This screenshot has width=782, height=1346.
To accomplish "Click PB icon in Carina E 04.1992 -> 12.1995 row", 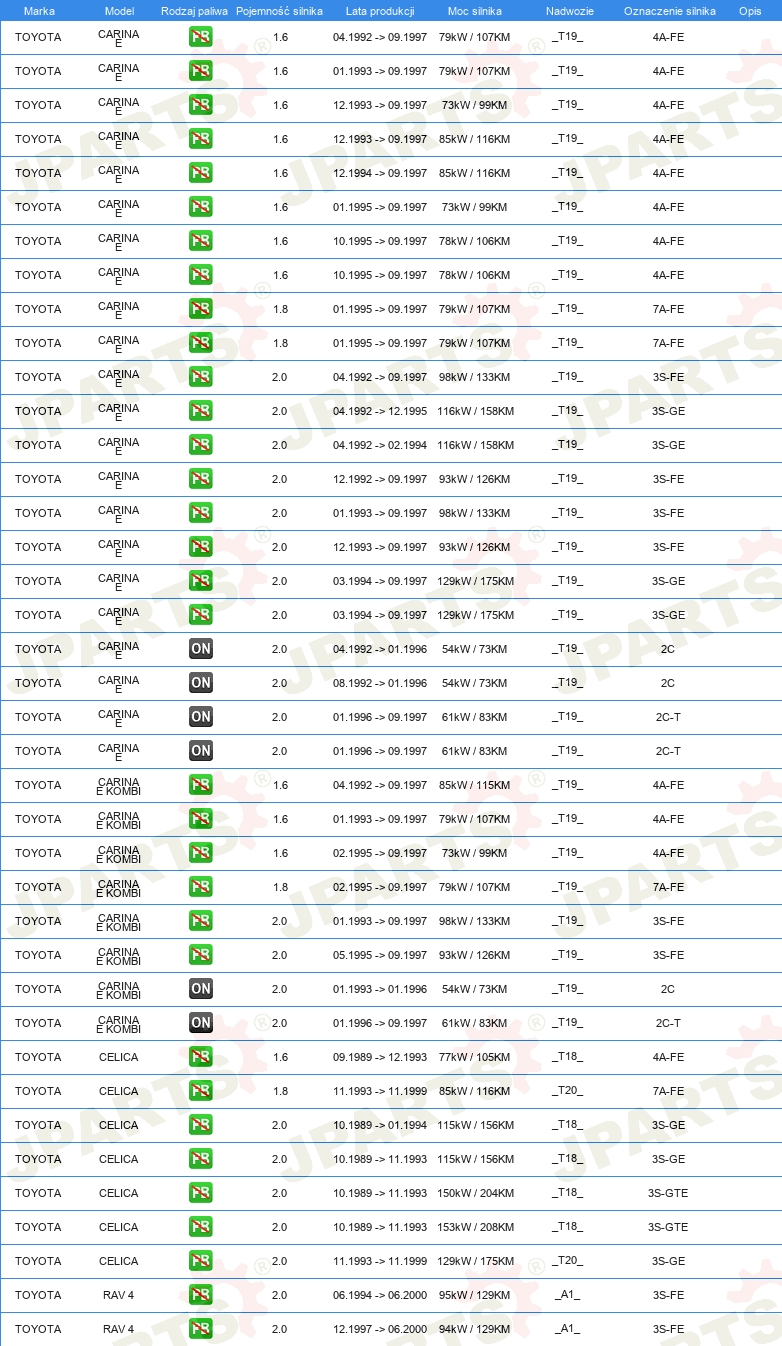I will (200, 411).
